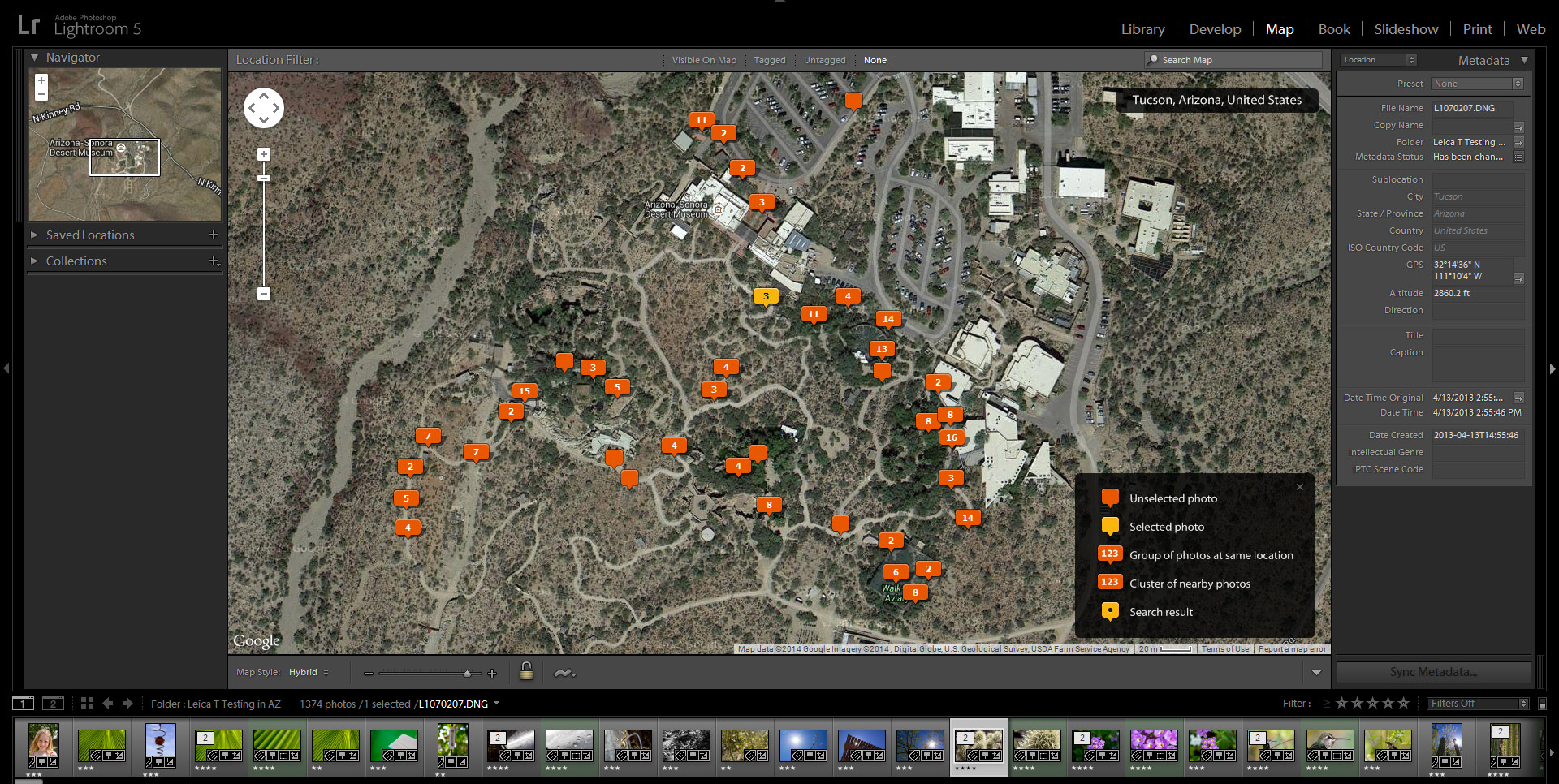This screenshot has width=1559, height=784.
Task: Open the Filters Off dropdown
Action: point(1479,704)
